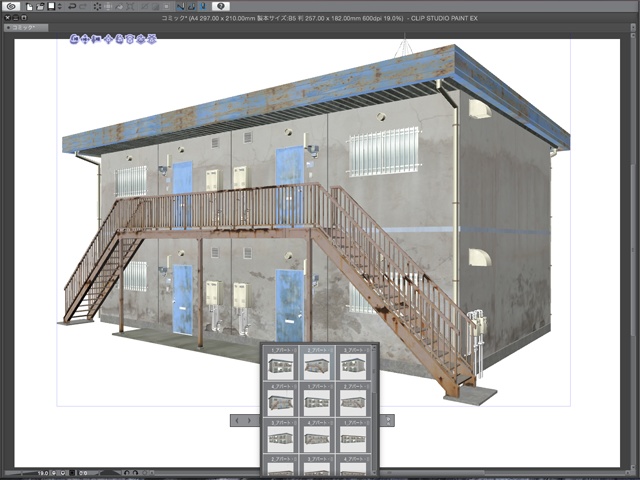Select the camera forward/back manipulator icon
Viewport: 640px width, 480px height.
click(x=96, y=40)
